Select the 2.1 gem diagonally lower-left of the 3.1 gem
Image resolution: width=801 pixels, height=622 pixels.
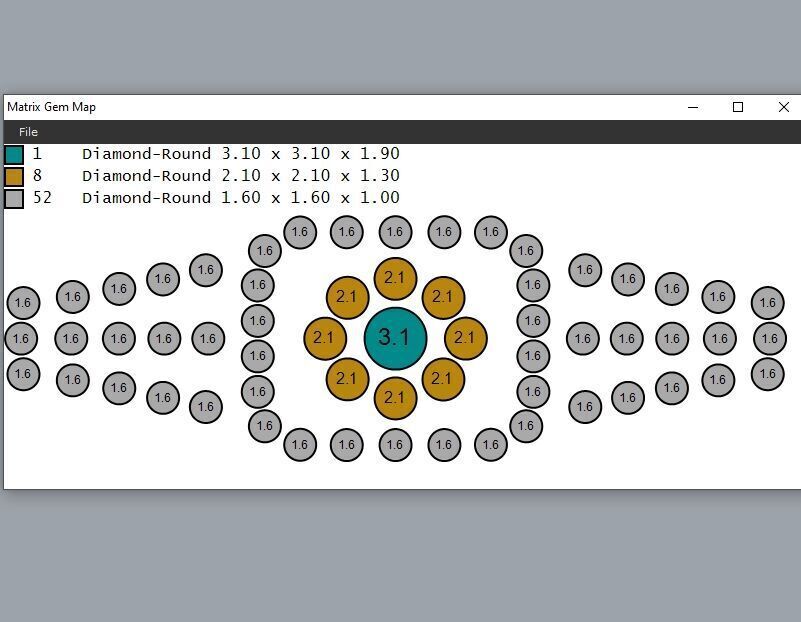pos(347,379)
